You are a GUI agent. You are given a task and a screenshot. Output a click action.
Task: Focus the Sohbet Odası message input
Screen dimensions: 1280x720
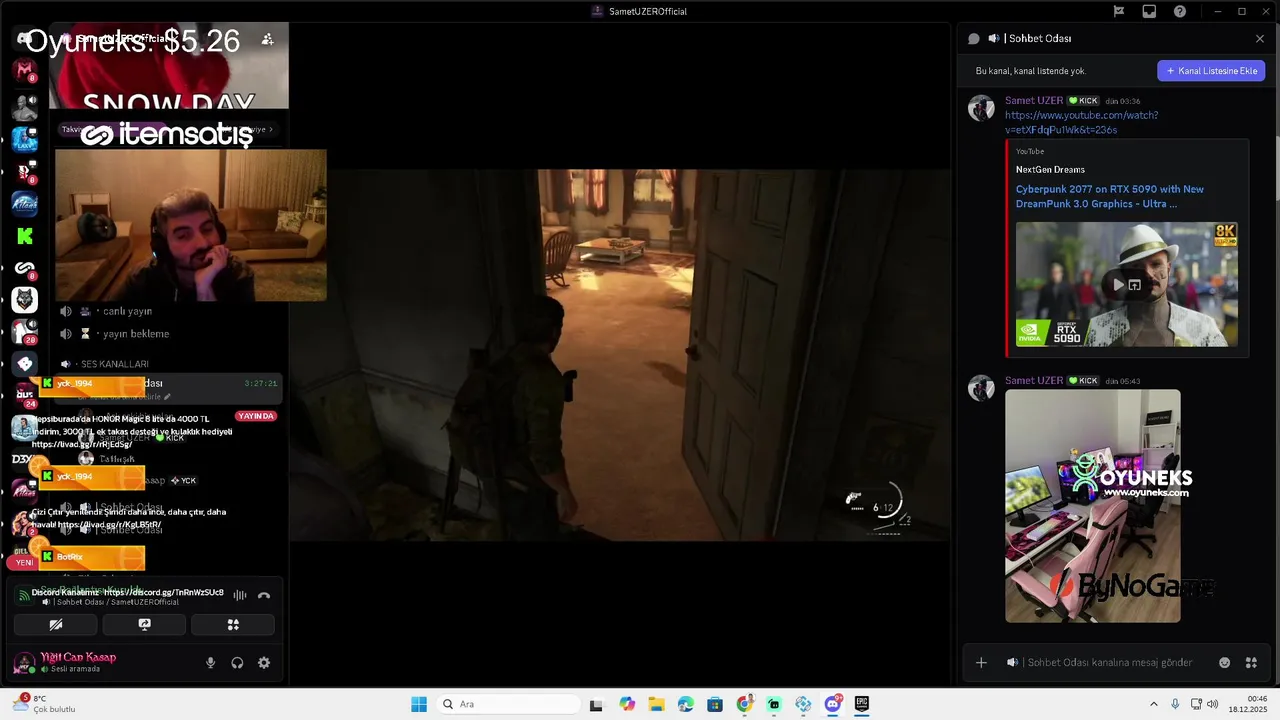point(1110,663)
